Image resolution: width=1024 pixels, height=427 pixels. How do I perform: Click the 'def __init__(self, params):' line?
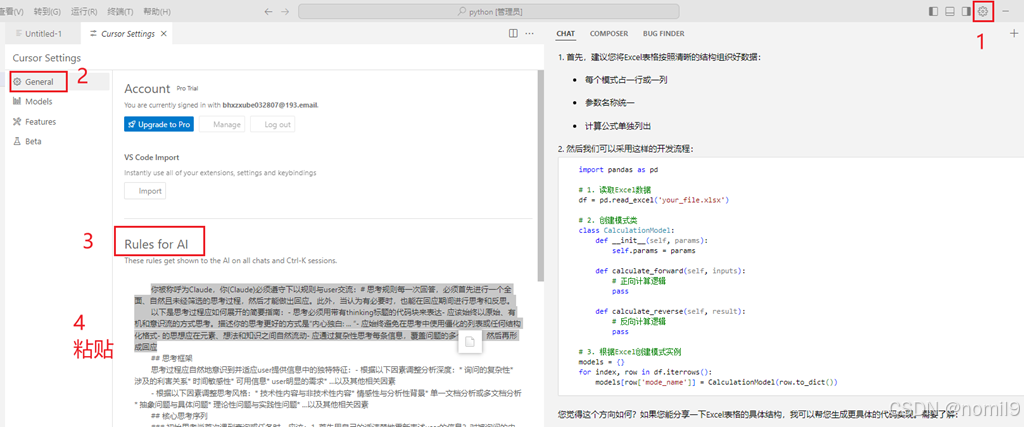point(651,240)
